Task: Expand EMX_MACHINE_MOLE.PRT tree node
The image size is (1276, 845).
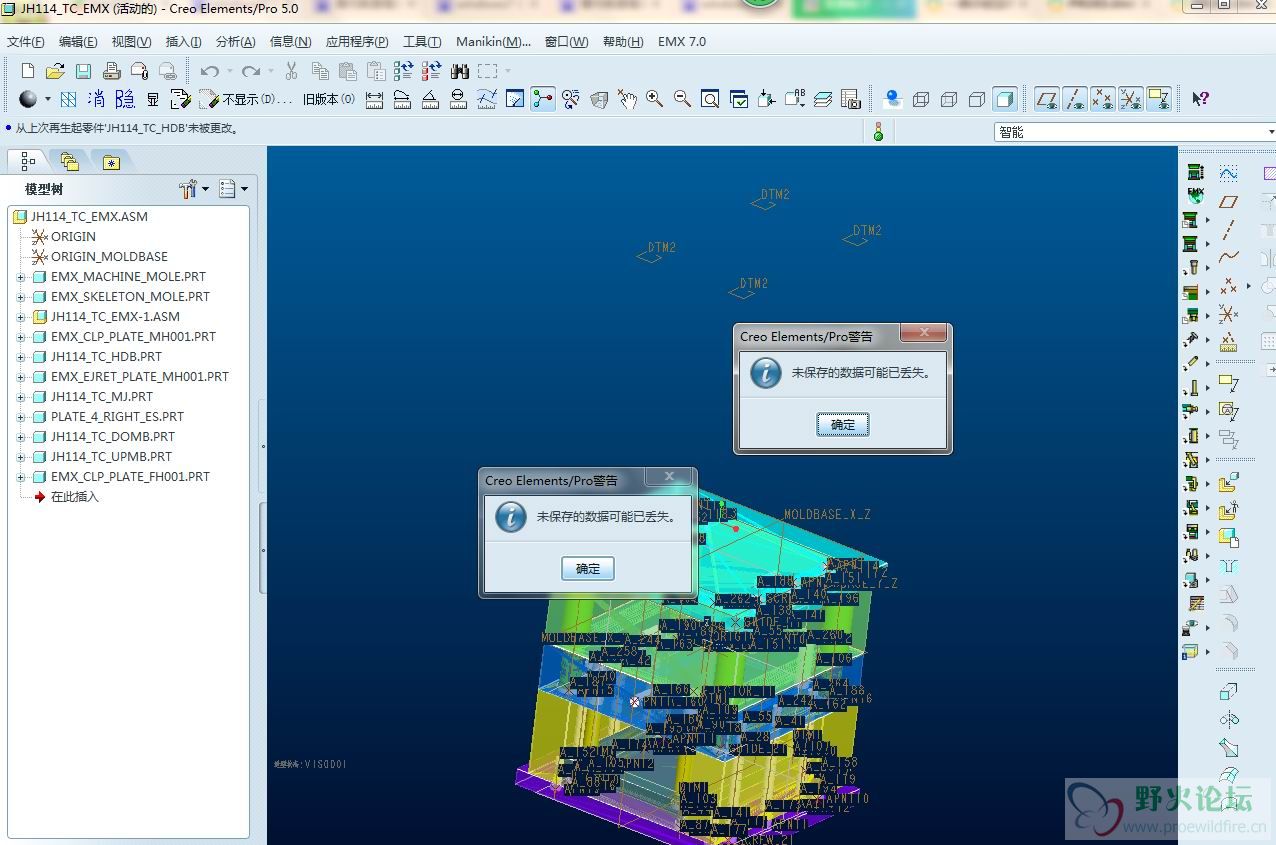Action: (21, 277)
